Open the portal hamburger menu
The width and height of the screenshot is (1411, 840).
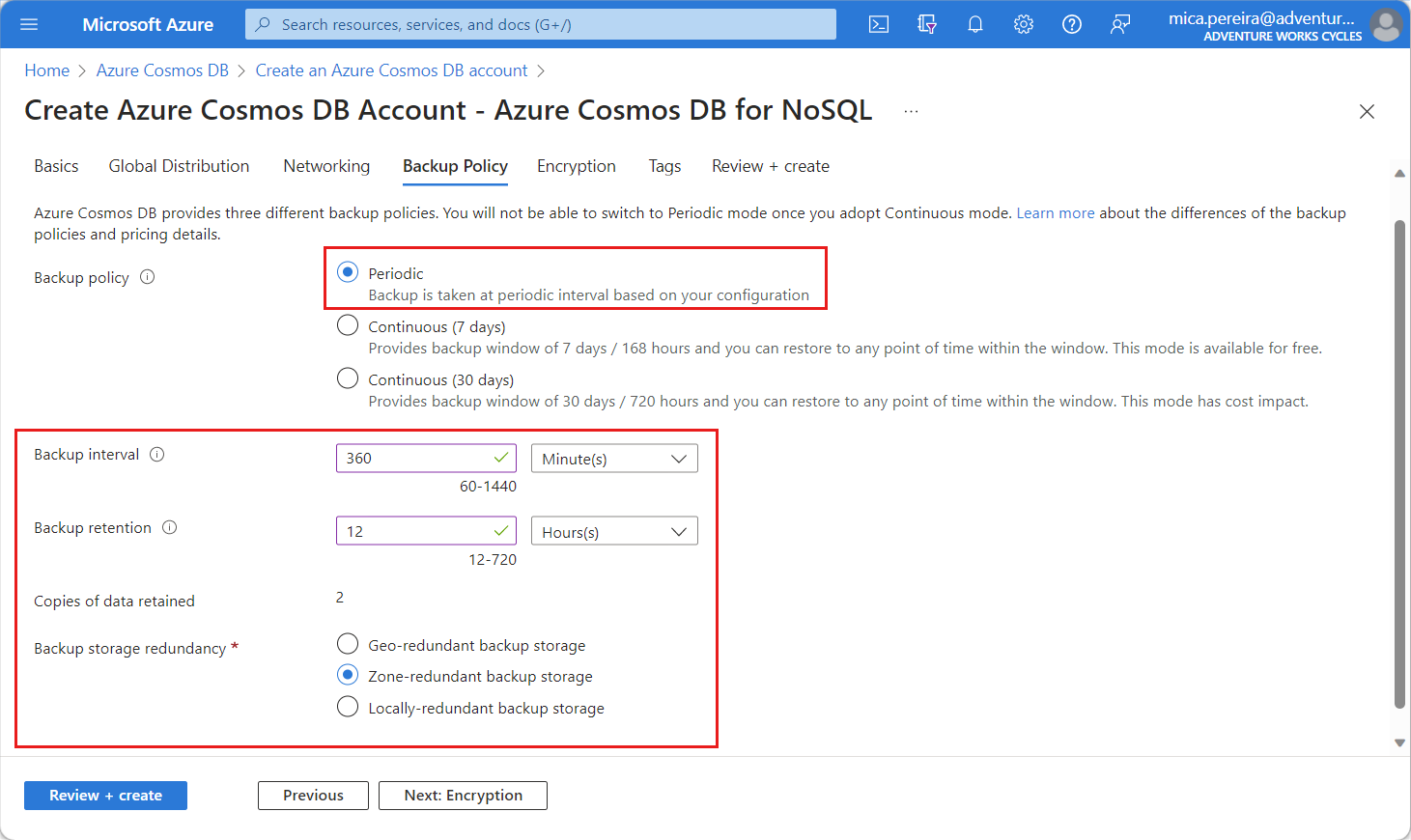tap(29, 24)
